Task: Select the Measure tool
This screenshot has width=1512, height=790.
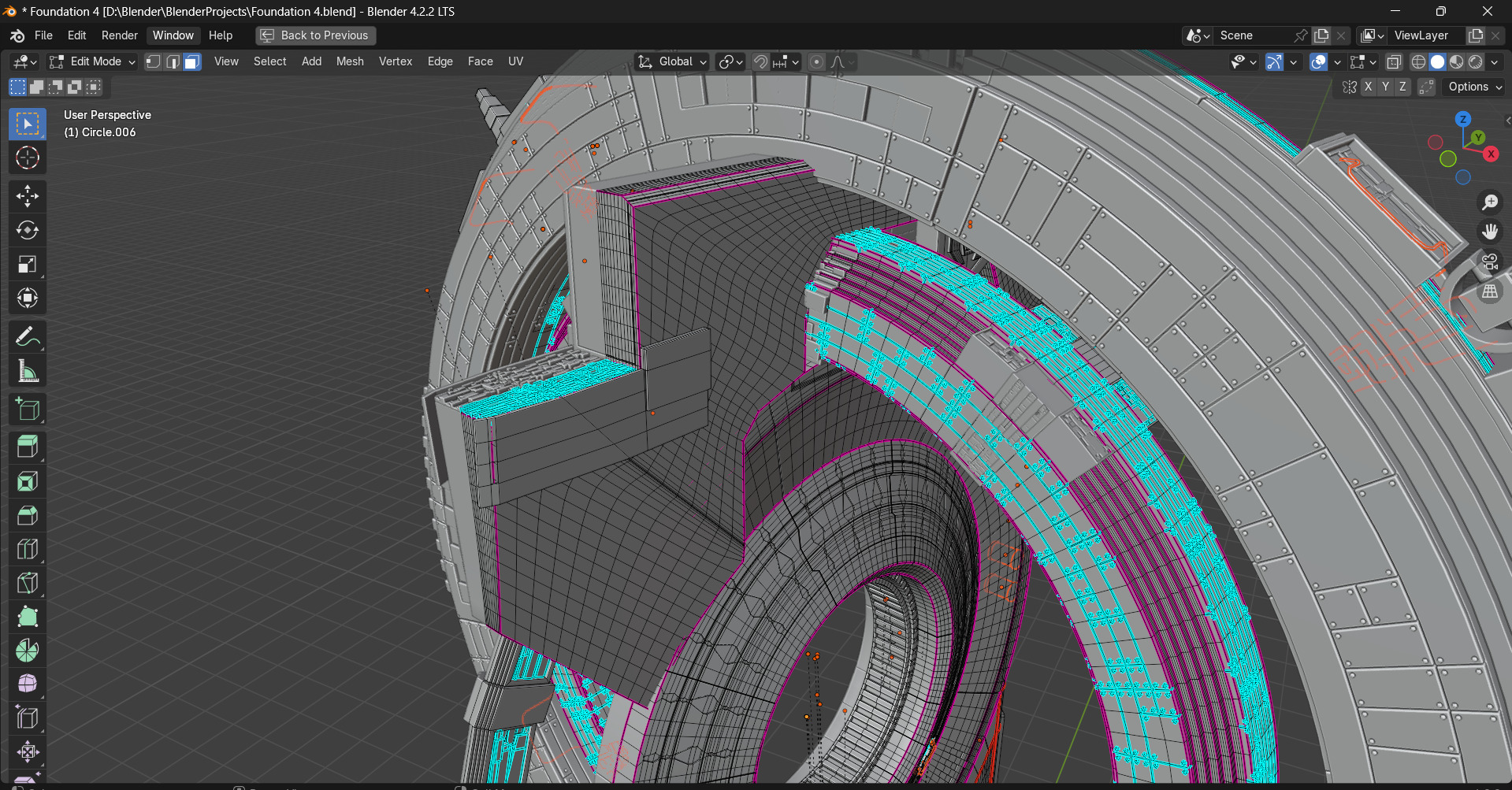Action: pos(28,371)
